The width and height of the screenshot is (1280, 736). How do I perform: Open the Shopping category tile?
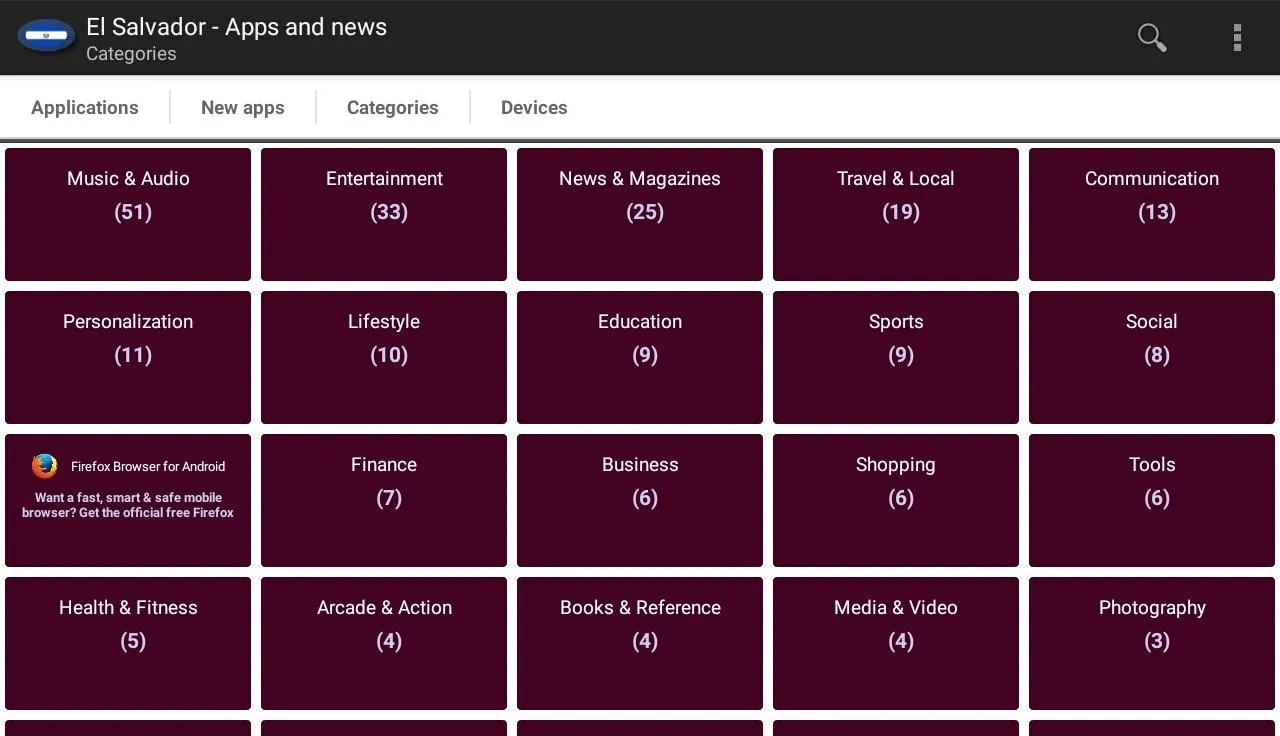click(x=896, y=501)
